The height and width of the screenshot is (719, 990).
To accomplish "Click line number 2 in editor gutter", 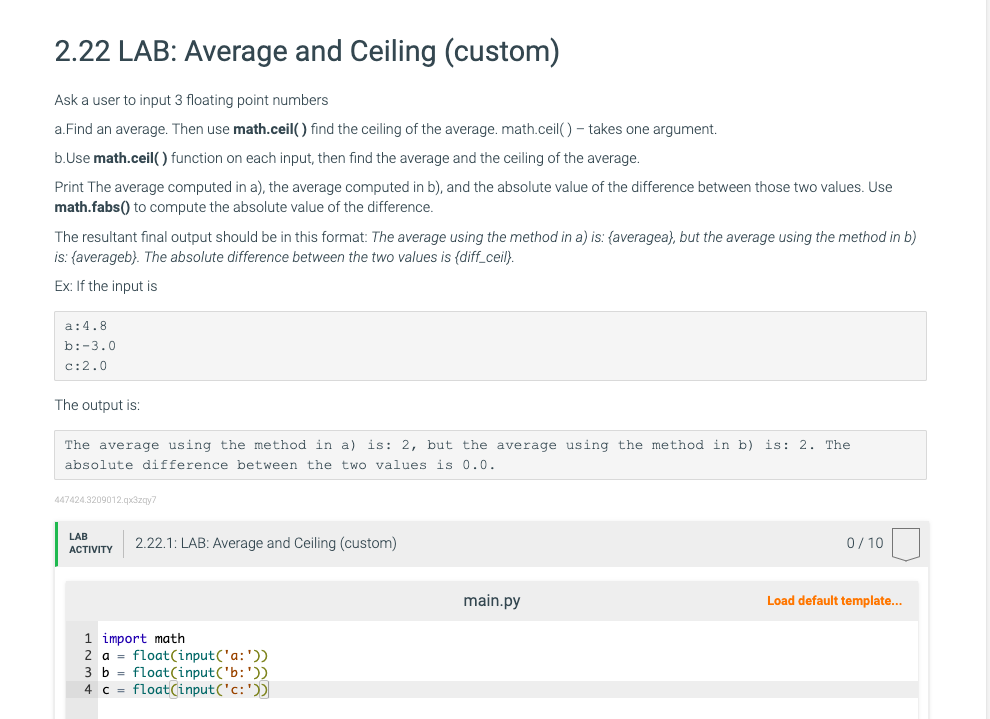I will coord(89,655).
